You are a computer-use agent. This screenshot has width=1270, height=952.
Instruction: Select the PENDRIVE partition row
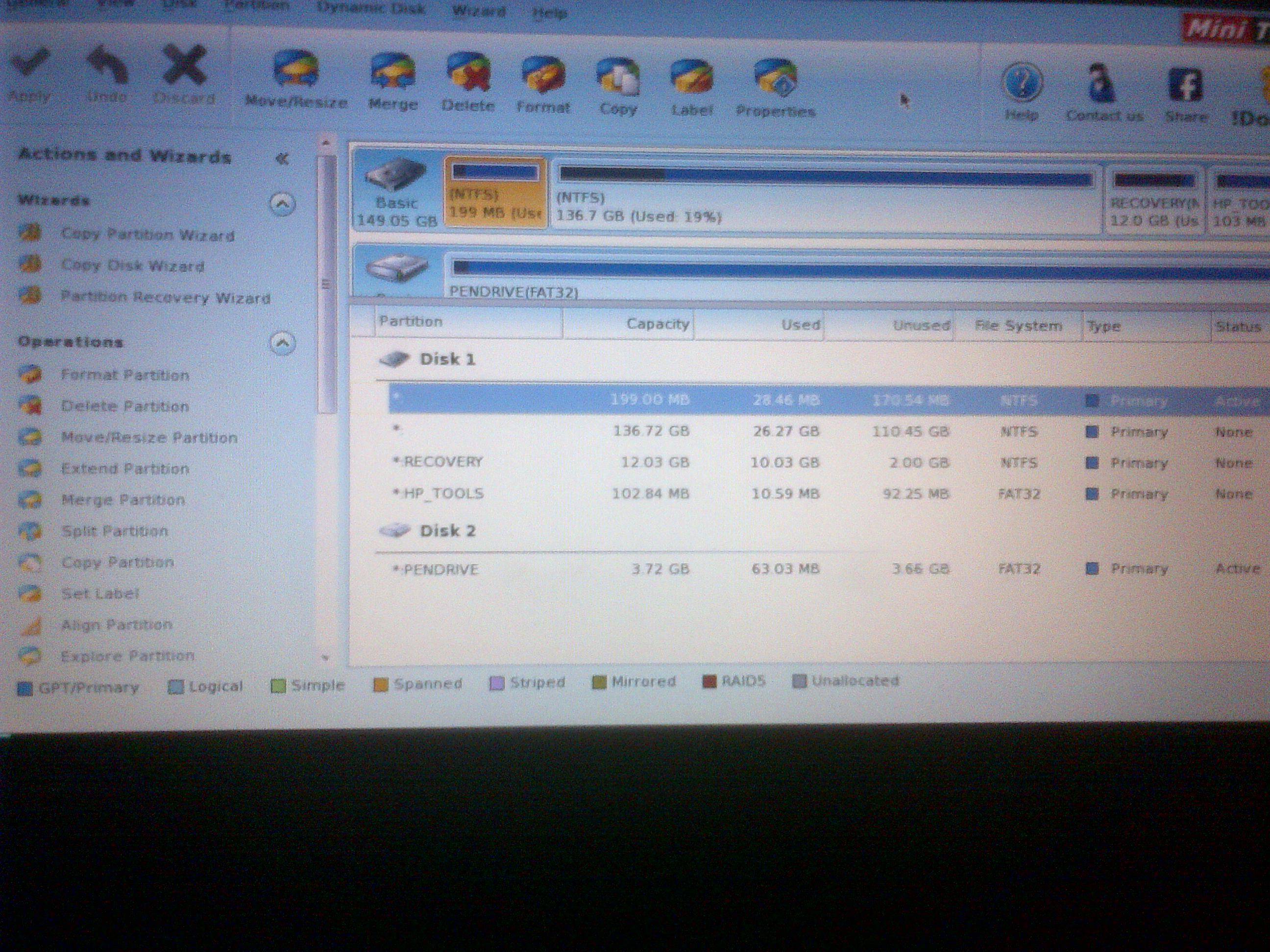click(829, 569)
